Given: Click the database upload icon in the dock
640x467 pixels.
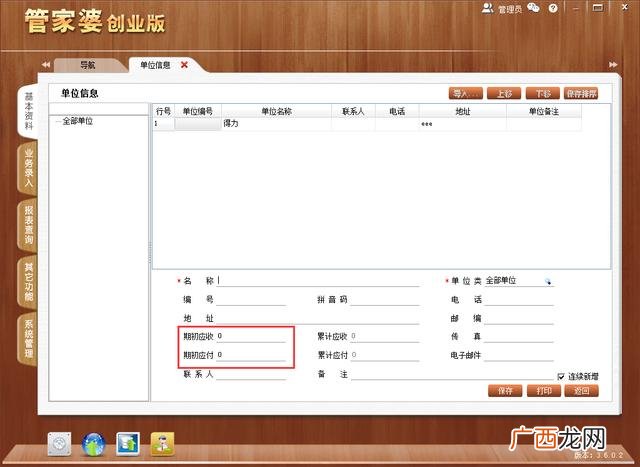Looking at the screenshot, I should [x=128, y=444].
